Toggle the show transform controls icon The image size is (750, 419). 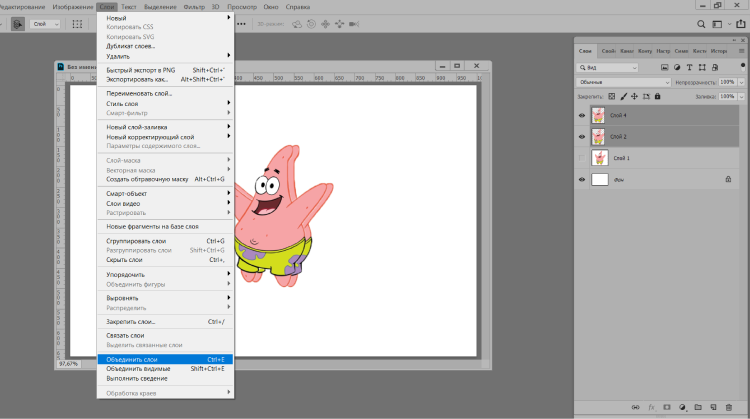[x=77, y=24]
